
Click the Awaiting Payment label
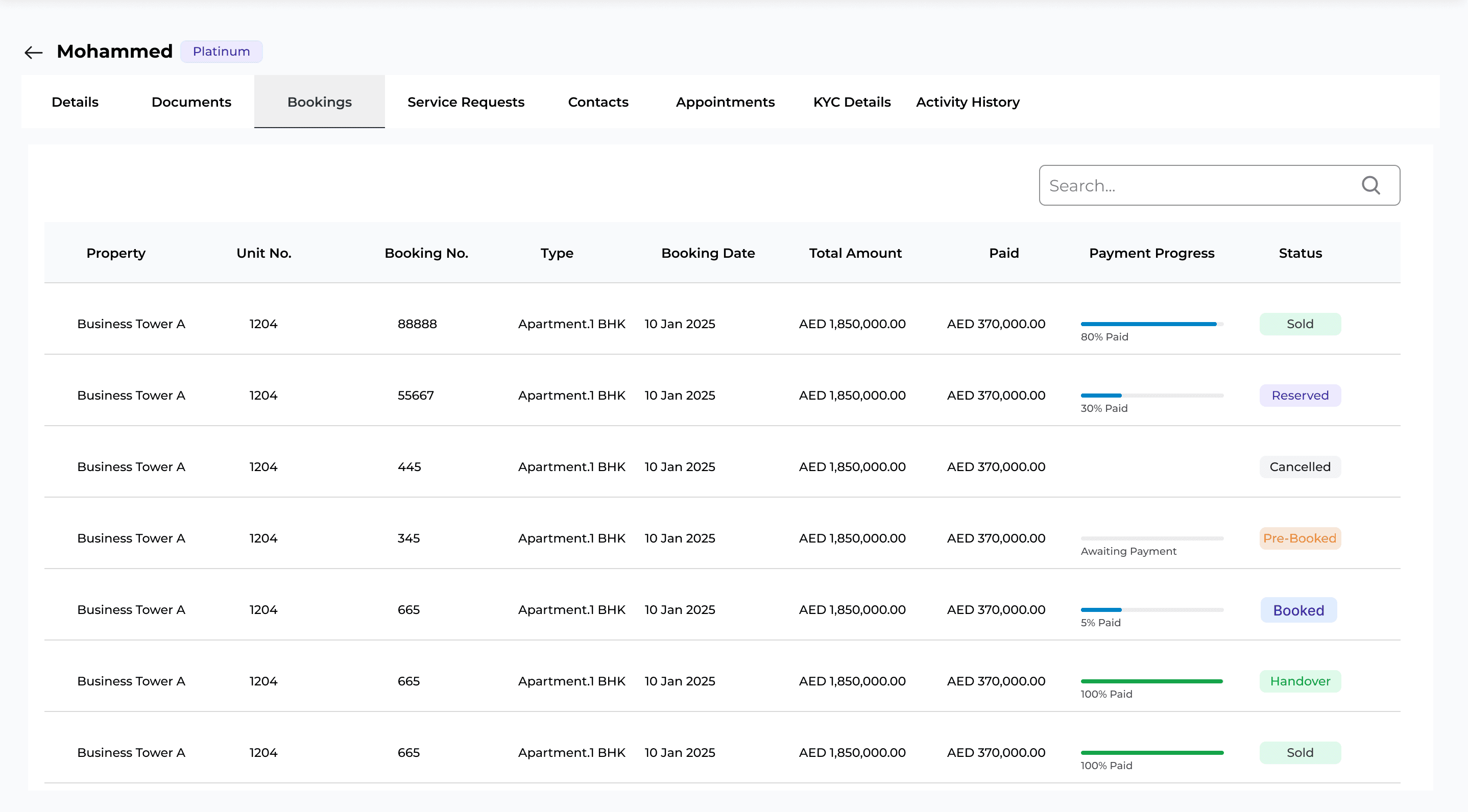click(1128, 551)
